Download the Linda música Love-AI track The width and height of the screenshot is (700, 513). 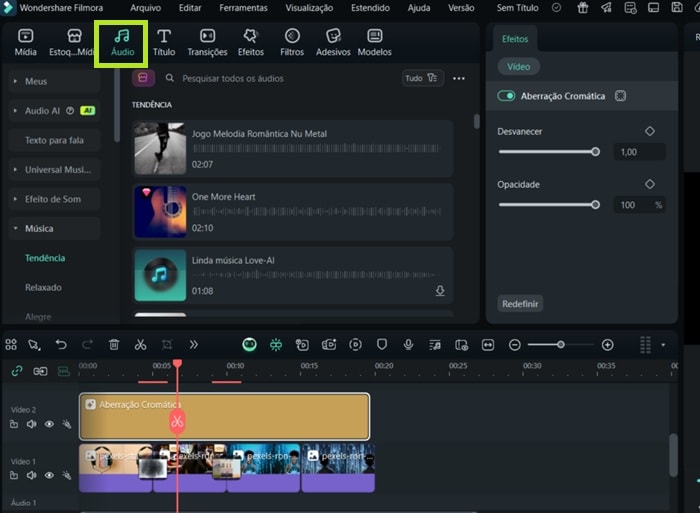click(x=440, y=291)
